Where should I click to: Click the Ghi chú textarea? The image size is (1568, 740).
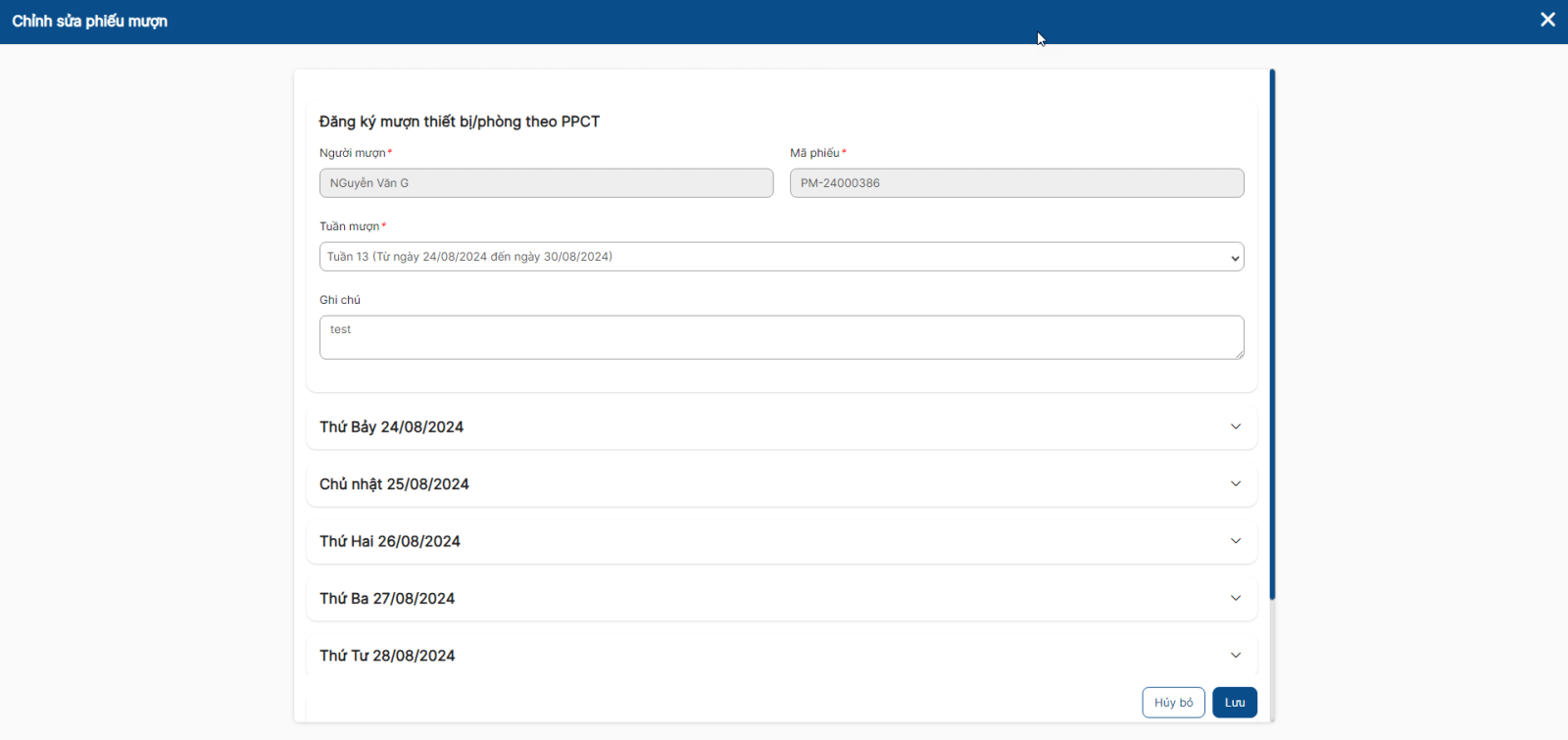point(781,337)
